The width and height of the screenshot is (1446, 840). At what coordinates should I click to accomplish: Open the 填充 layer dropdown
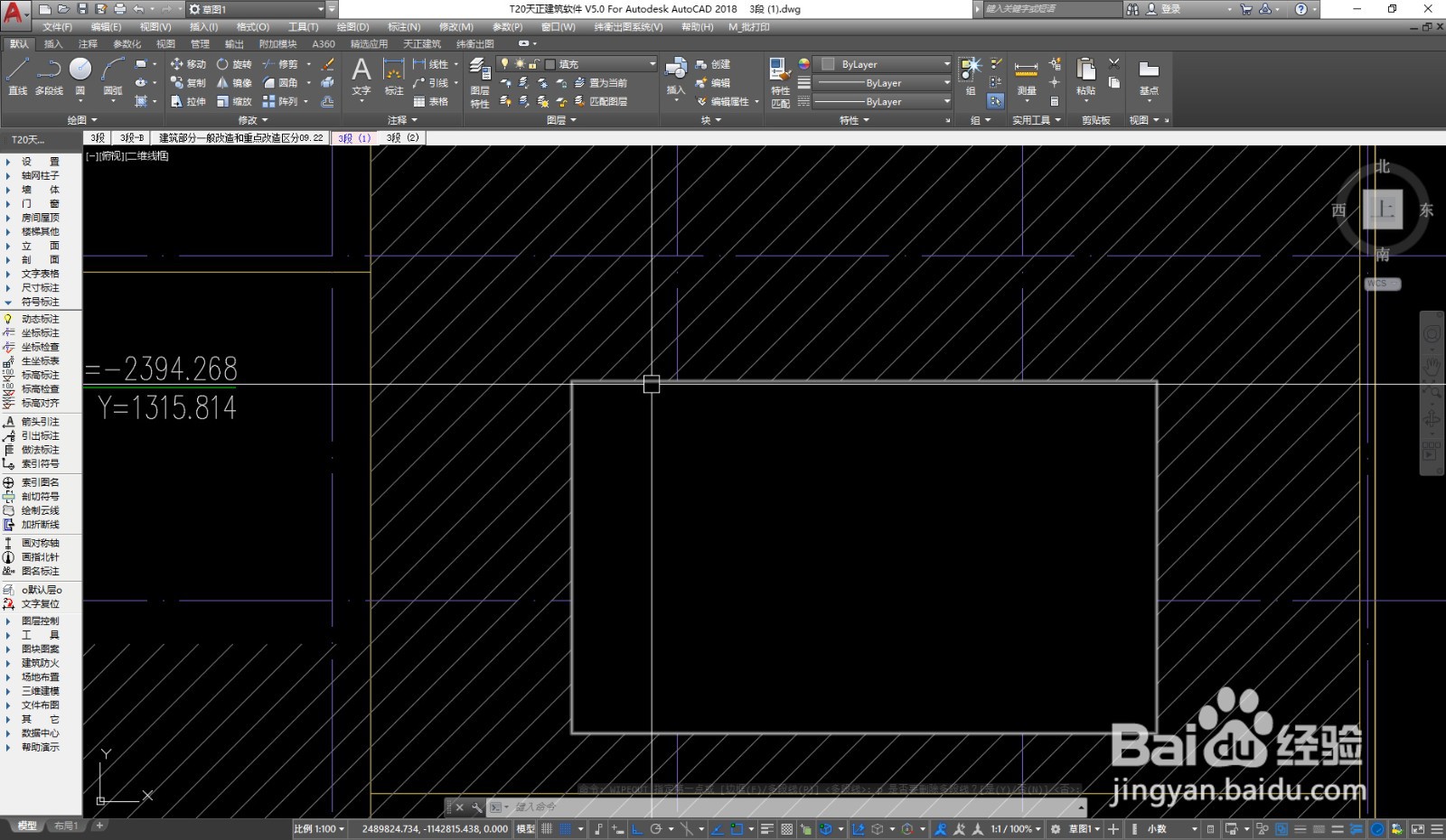coord(577,64)
